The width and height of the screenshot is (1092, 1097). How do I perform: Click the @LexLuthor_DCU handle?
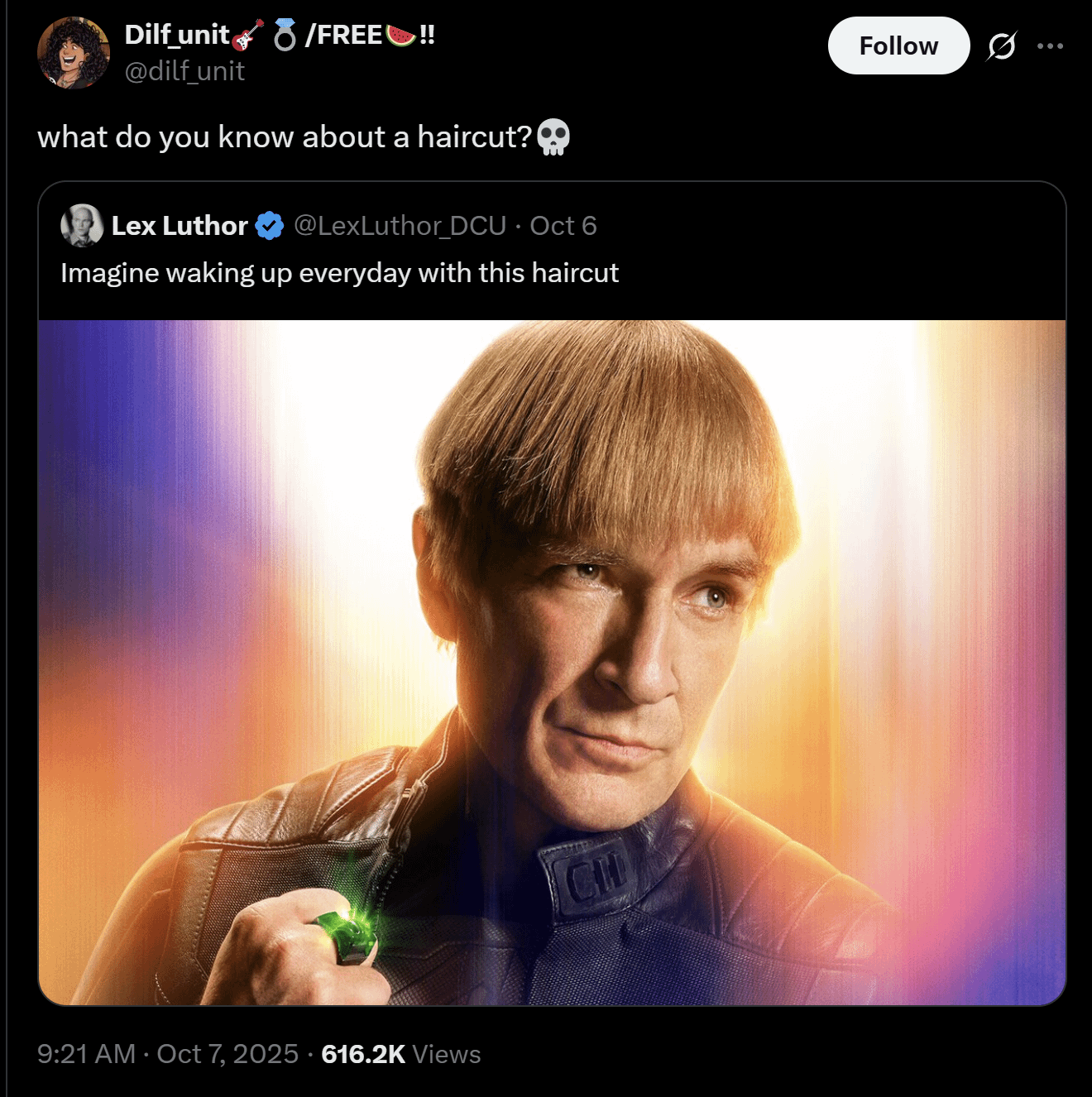pyautogui.click(x=400, y=226)
